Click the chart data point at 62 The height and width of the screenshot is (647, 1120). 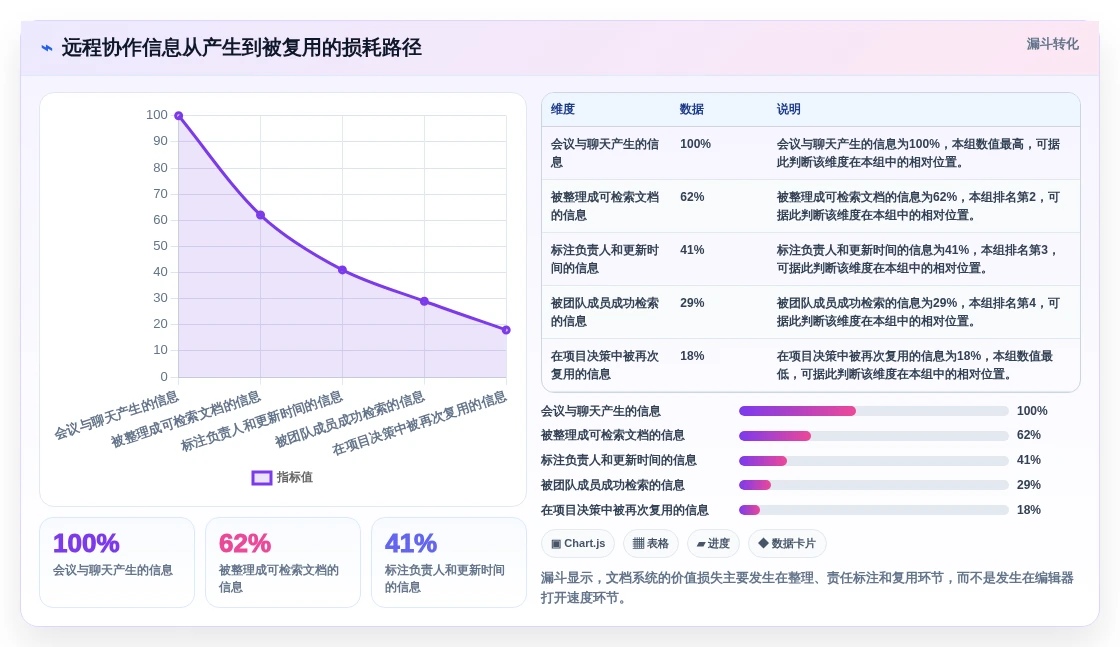261,215
